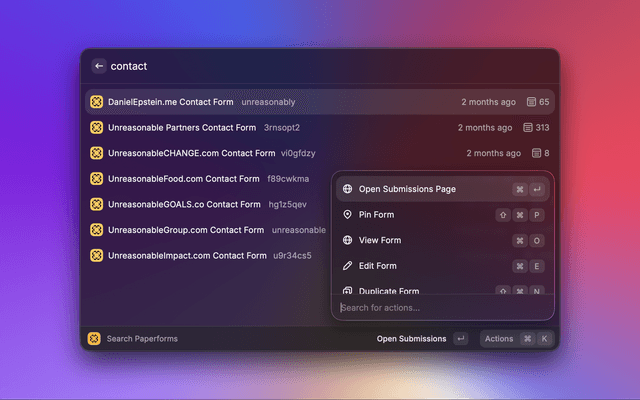This screenshot has height=400, width=640.
Task: Click the submissions count icon showing 313
Action: (x=529, y=128)
